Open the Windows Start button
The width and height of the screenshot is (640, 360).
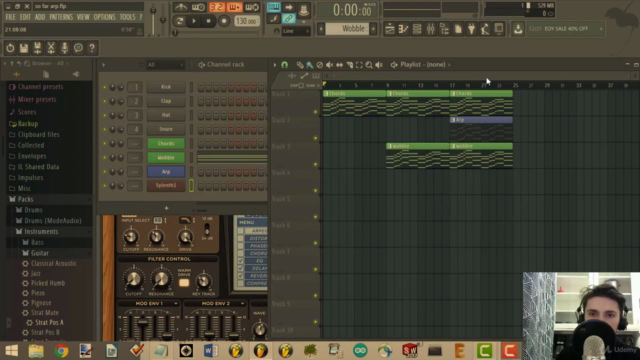point(11,351)
